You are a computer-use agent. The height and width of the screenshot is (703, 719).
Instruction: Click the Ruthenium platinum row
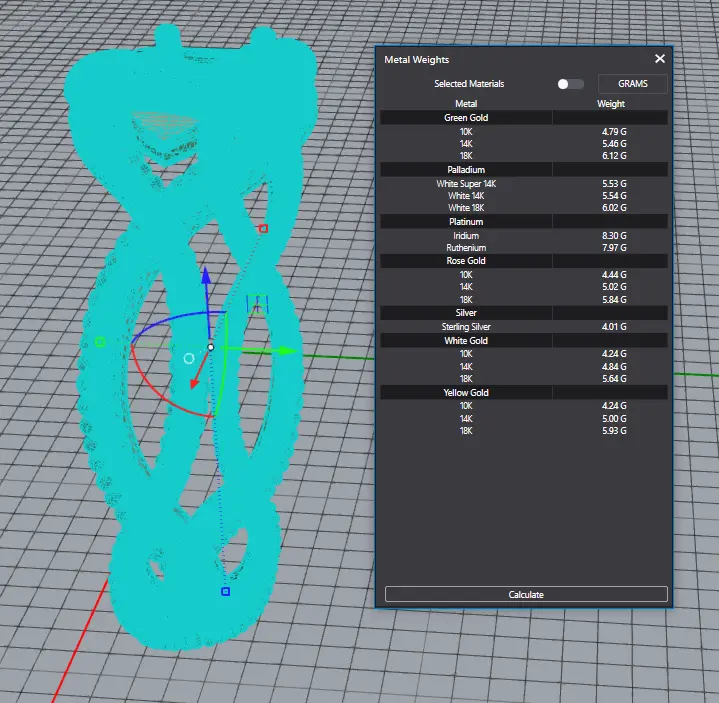[x=524, y=247]
